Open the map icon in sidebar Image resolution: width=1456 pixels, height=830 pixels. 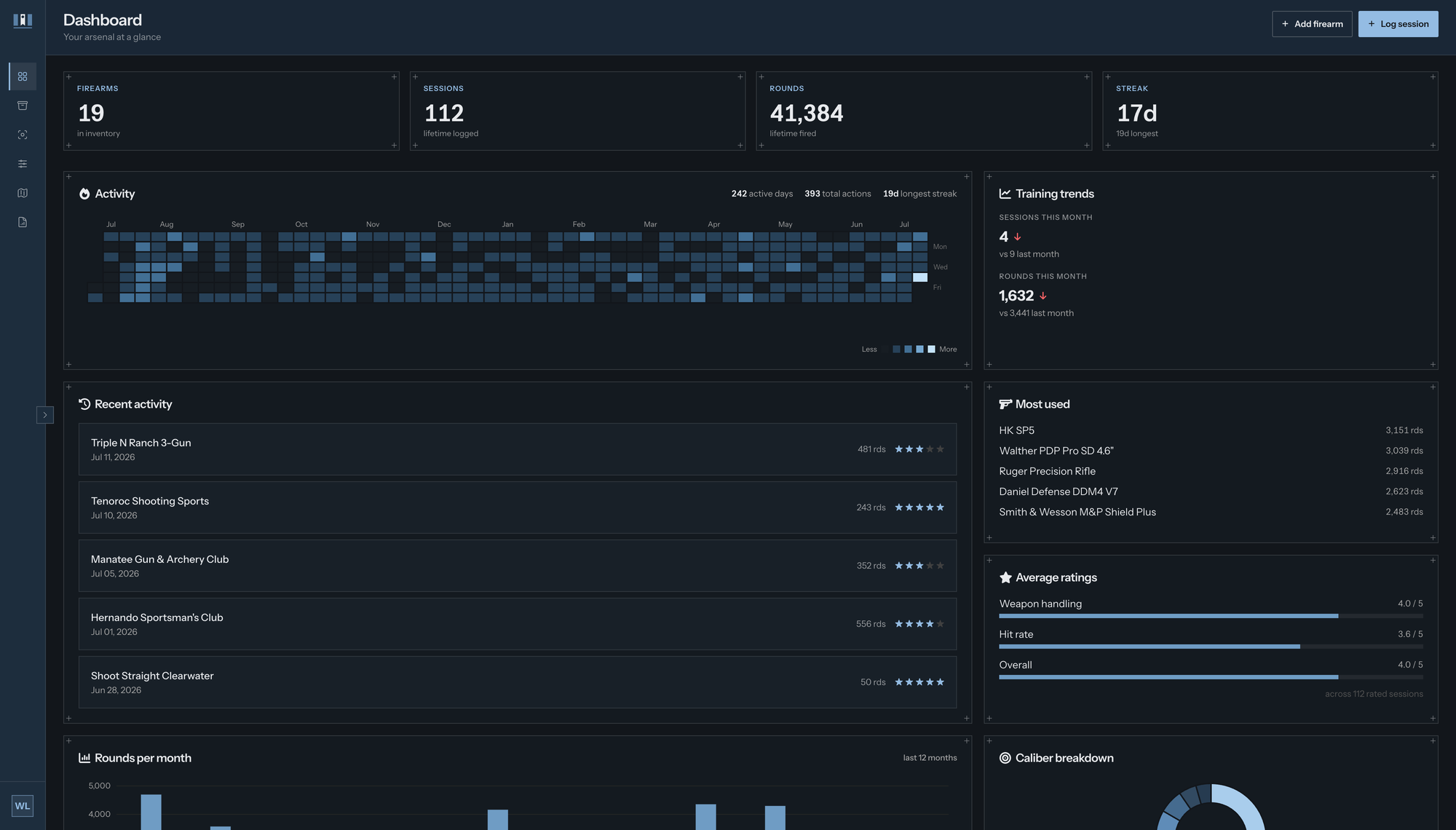point(23,193)
